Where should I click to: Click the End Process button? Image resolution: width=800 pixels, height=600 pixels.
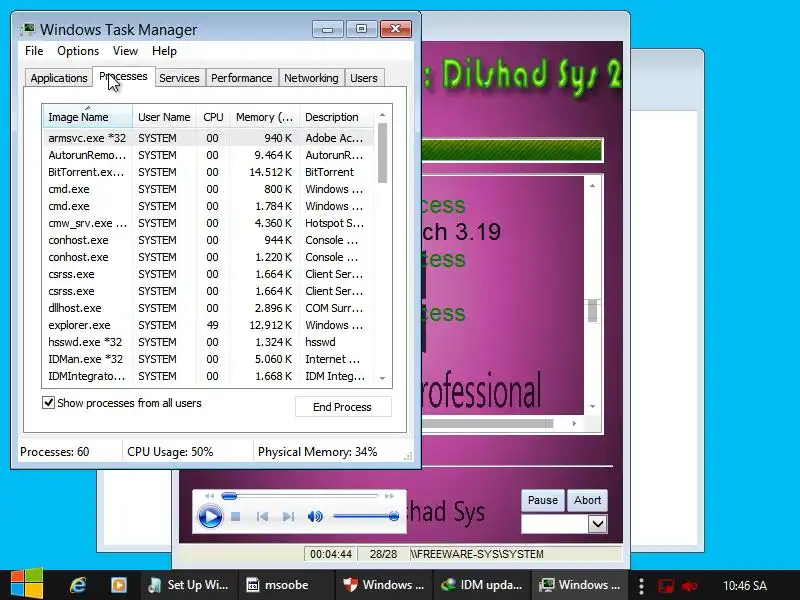(343, 407)
